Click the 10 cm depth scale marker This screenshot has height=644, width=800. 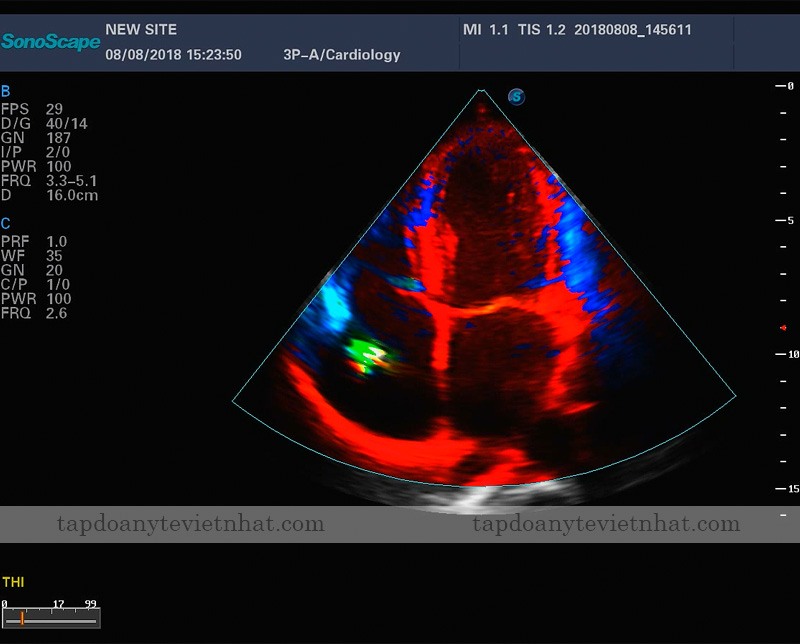(x=787, y=354)
